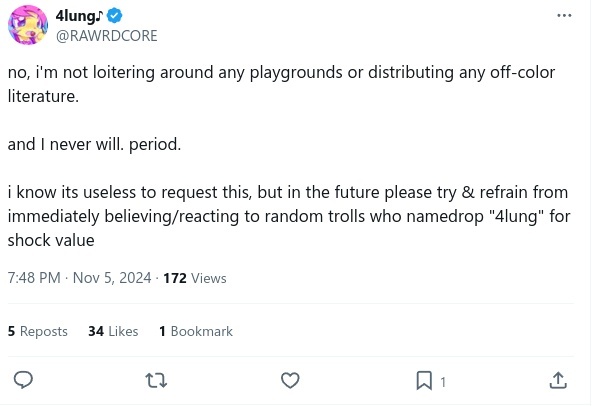Open the 7:48 PM Nov 5, 2024 timestamp
The height and width of the screenshot is (406, 604).
[x=79, y=278]
